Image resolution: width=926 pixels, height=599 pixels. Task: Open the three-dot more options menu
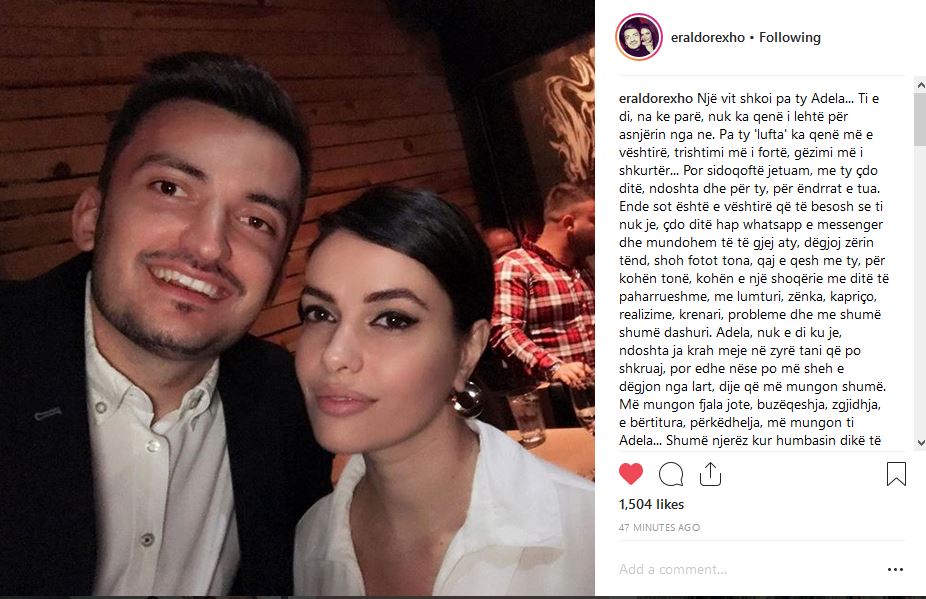click(895, 569)
